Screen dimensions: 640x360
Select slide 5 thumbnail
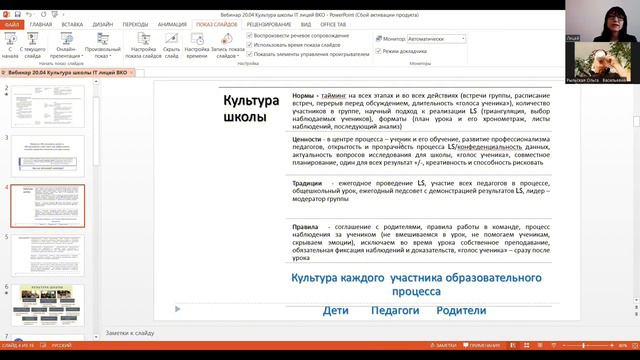48,256
